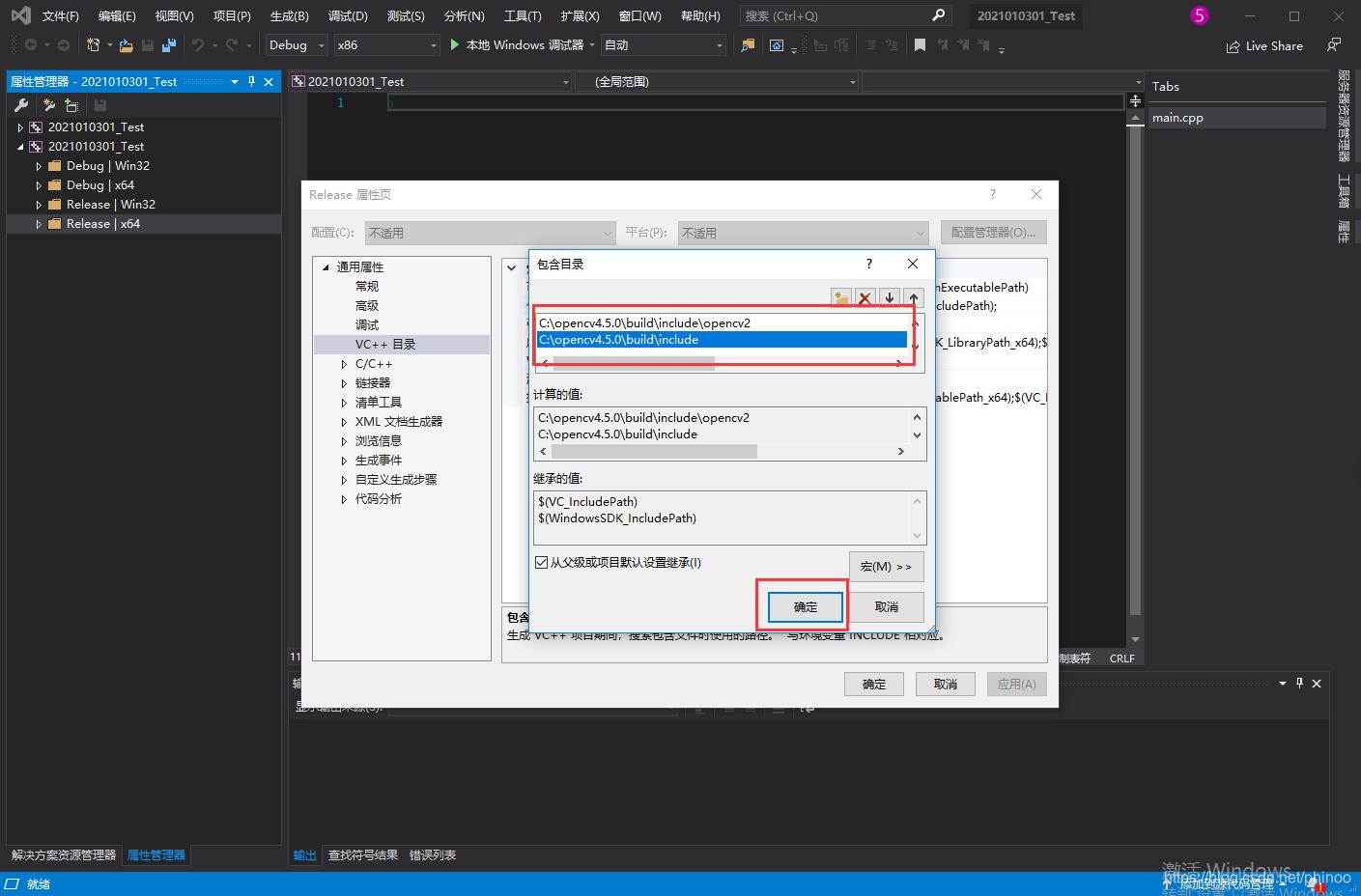Switch to 查找符号结果 tab

[363, 855]
